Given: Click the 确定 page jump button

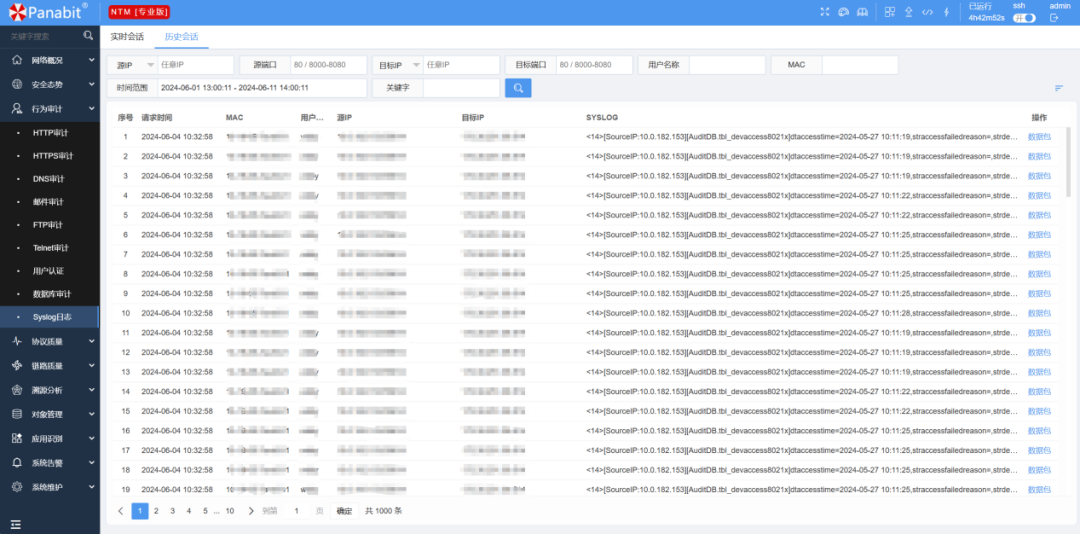Looking at the screenshot, I should click(344, 511).
